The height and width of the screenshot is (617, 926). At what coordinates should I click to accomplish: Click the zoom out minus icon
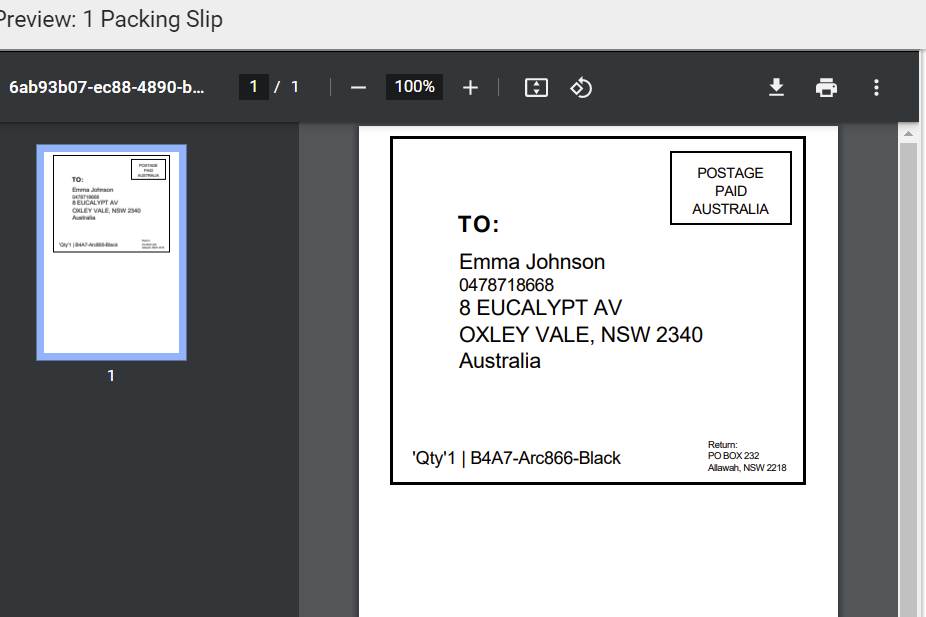(358, 88)
